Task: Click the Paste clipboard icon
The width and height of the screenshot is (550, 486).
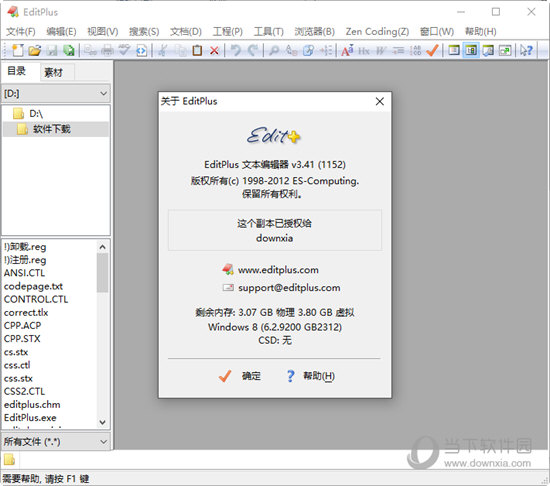Action: click(197, 50)
